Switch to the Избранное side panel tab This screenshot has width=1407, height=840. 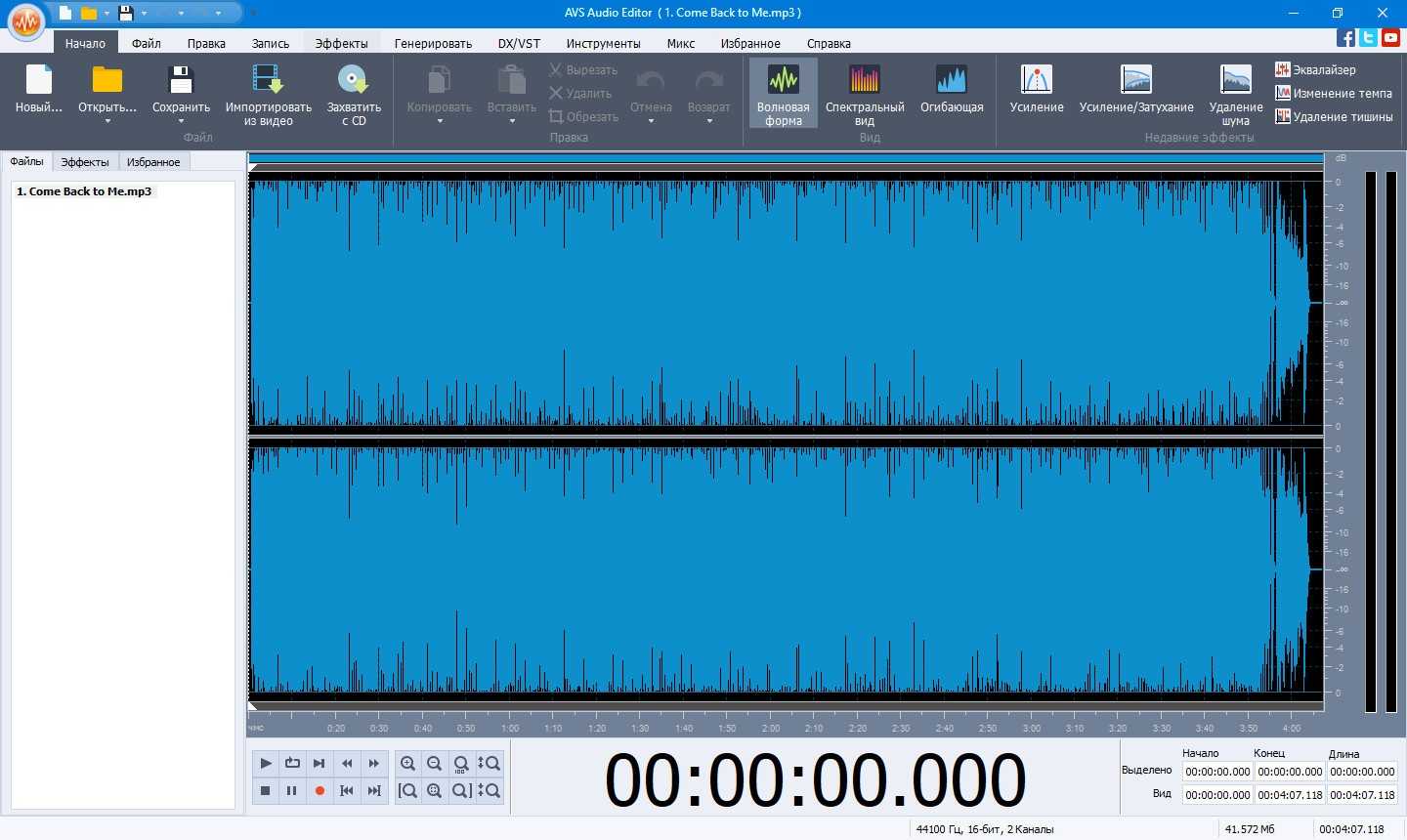pyautogui.click(x=153, y=162)
